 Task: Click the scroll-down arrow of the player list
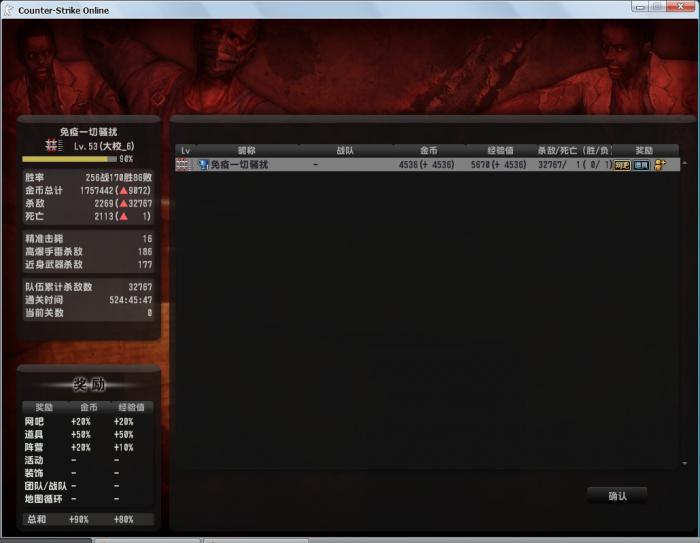tap(684, 464)
